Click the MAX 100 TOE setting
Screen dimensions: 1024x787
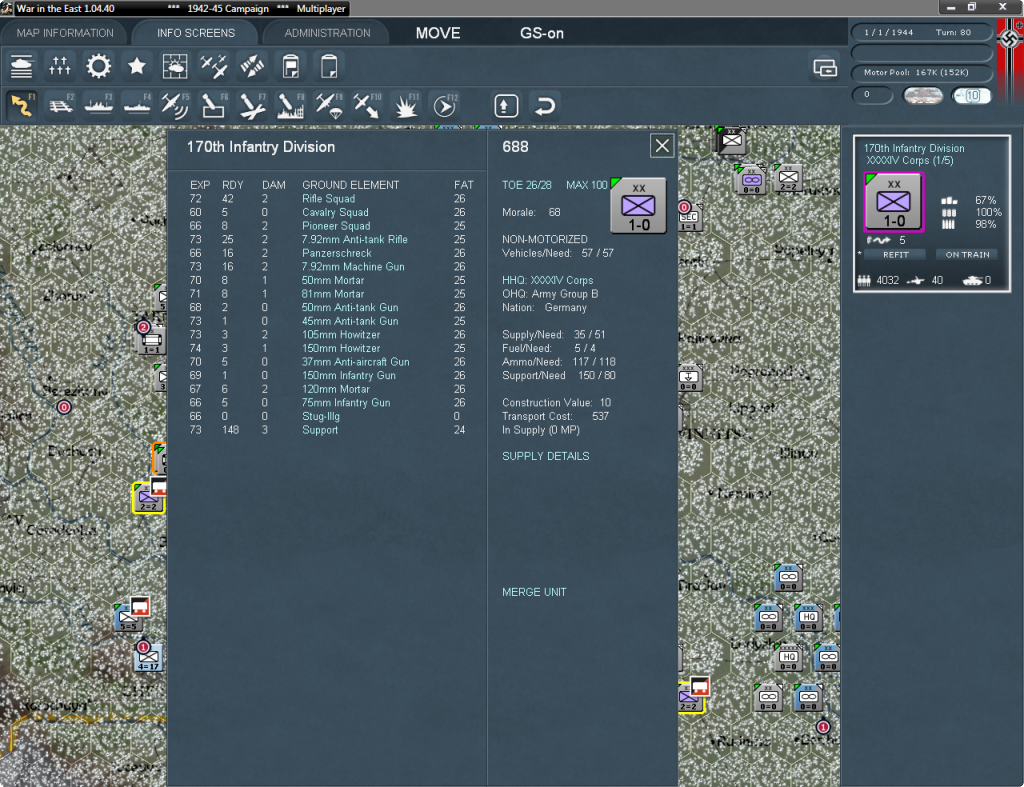point(586,185)
